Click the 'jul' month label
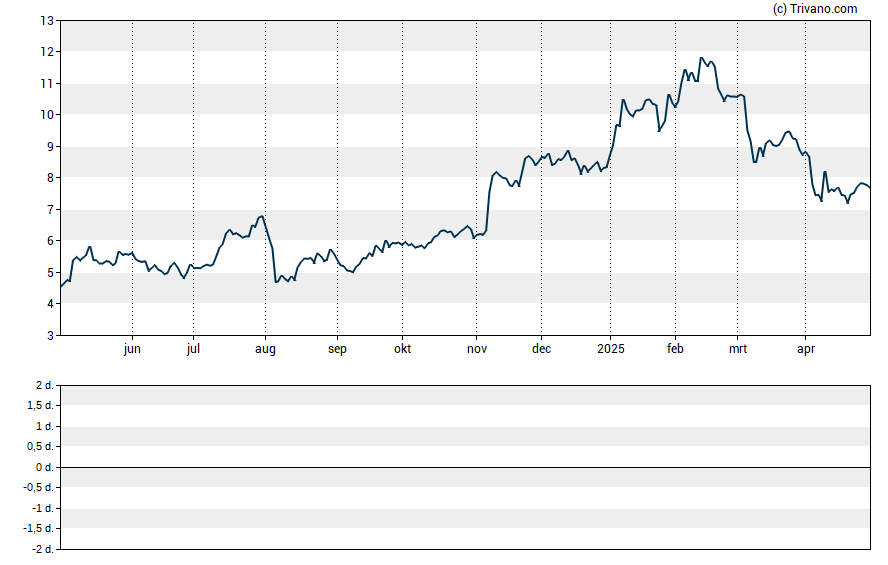Viewport: 888px width, 565px height. pos(193,349)
